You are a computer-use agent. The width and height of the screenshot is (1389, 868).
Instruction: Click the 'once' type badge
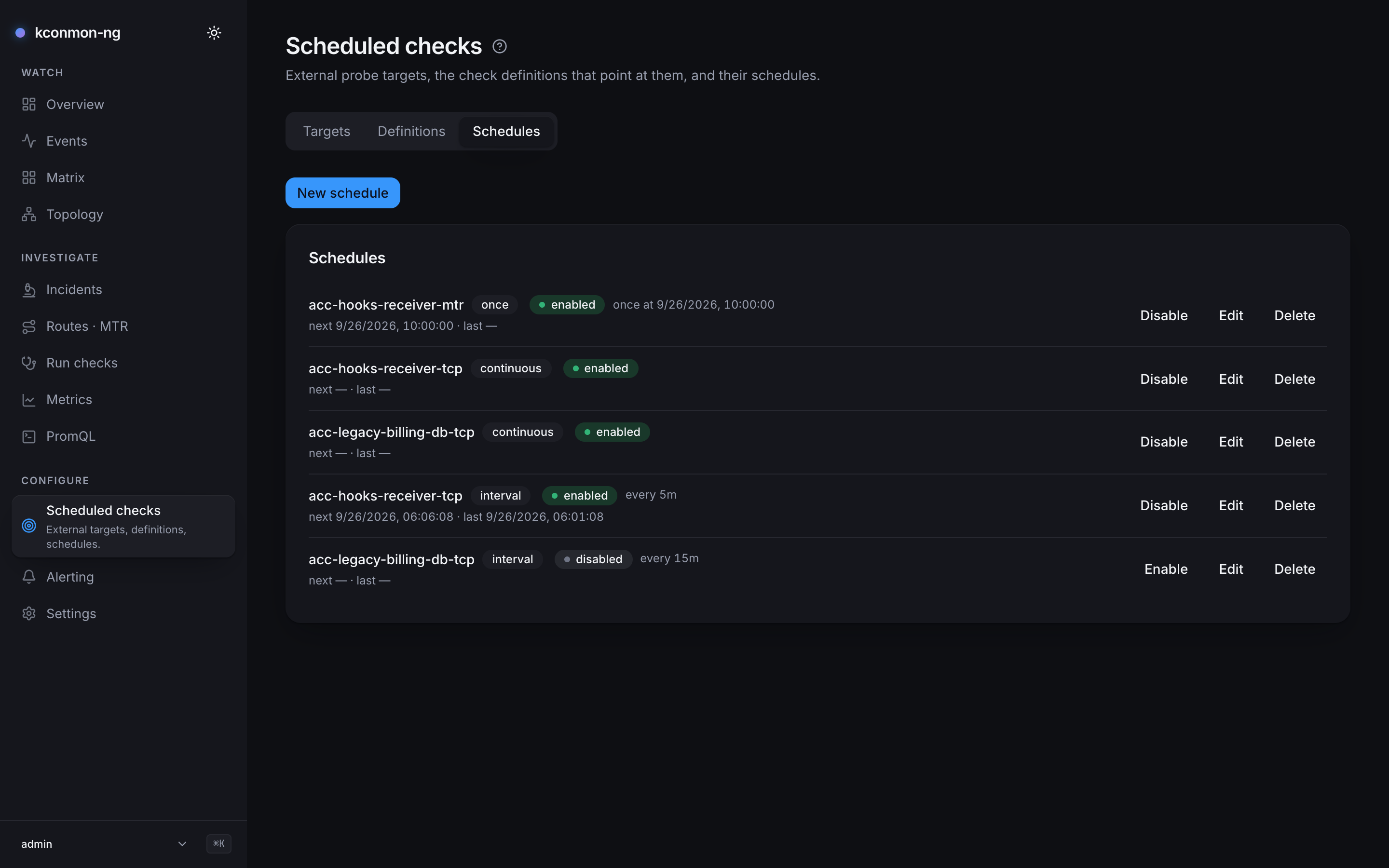495,305
